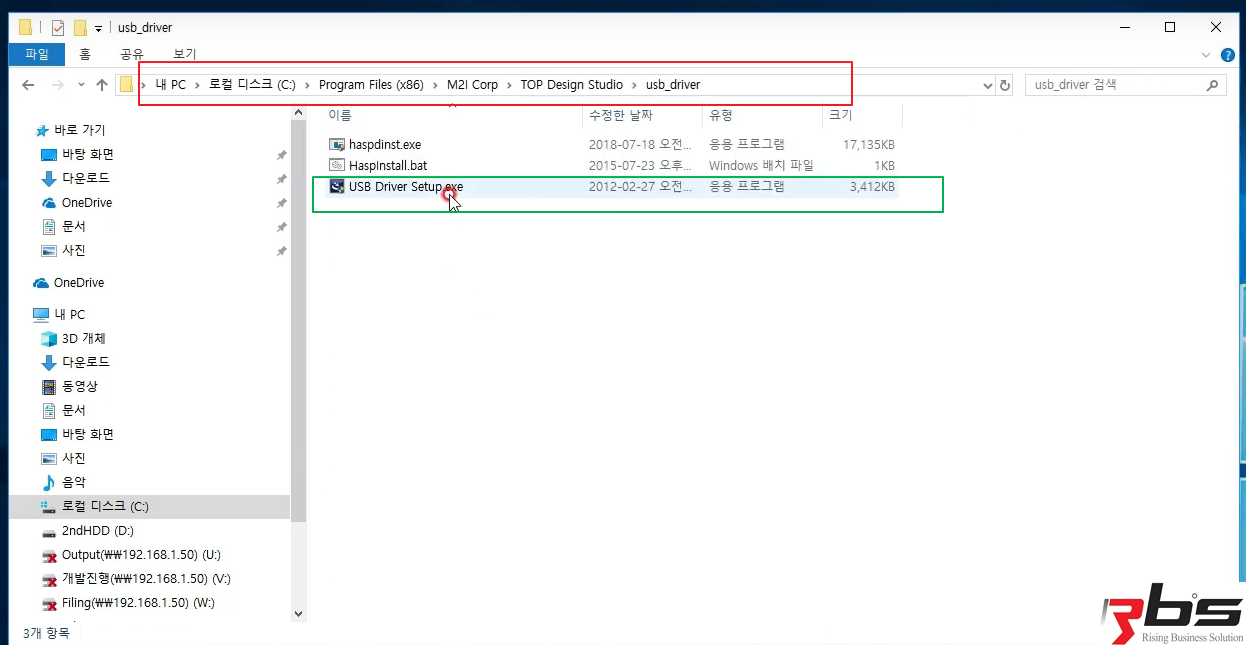Click the 로컬 디스크 (C:) breadcrumb
This screenshot has width=1246, height=645.
(252, 85)
